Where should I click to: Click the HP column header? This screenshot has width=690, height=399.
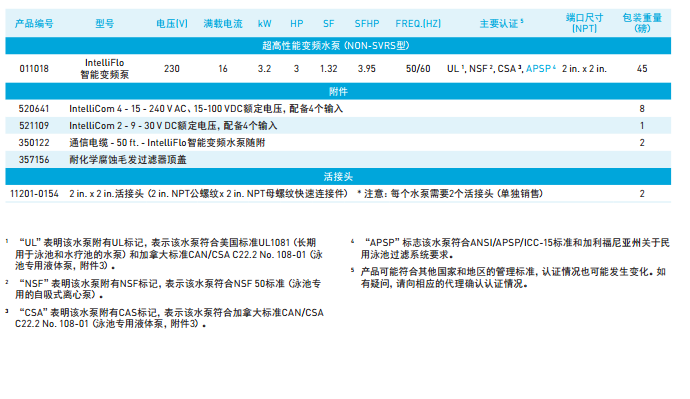click(297, 24)
